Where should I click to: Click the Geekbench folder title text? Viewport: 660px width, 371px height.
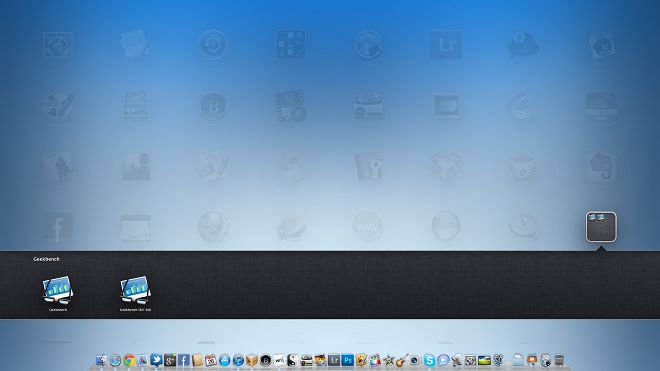46,259
